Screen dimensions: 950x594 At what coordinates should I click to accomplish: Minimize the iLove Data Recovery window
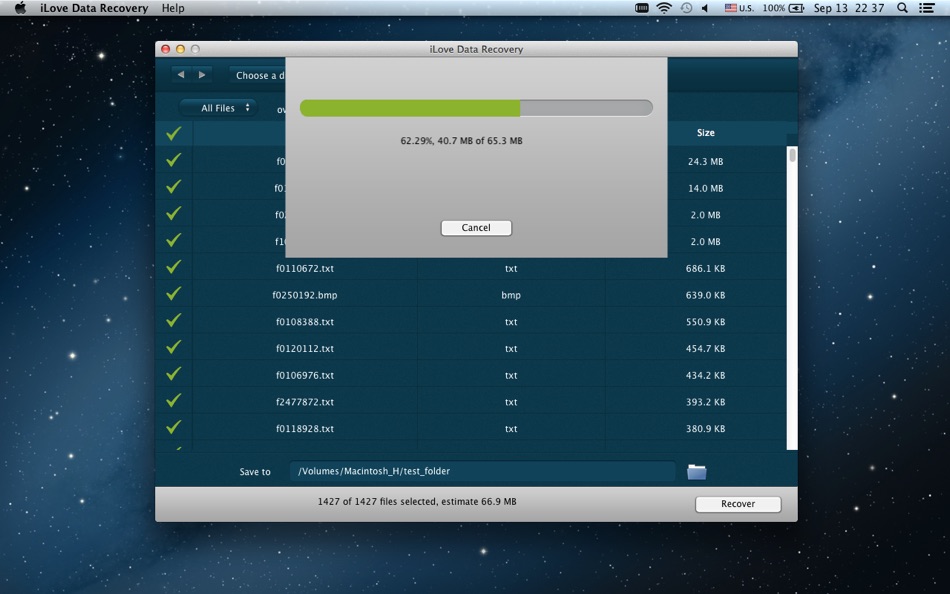click(180, 49)
